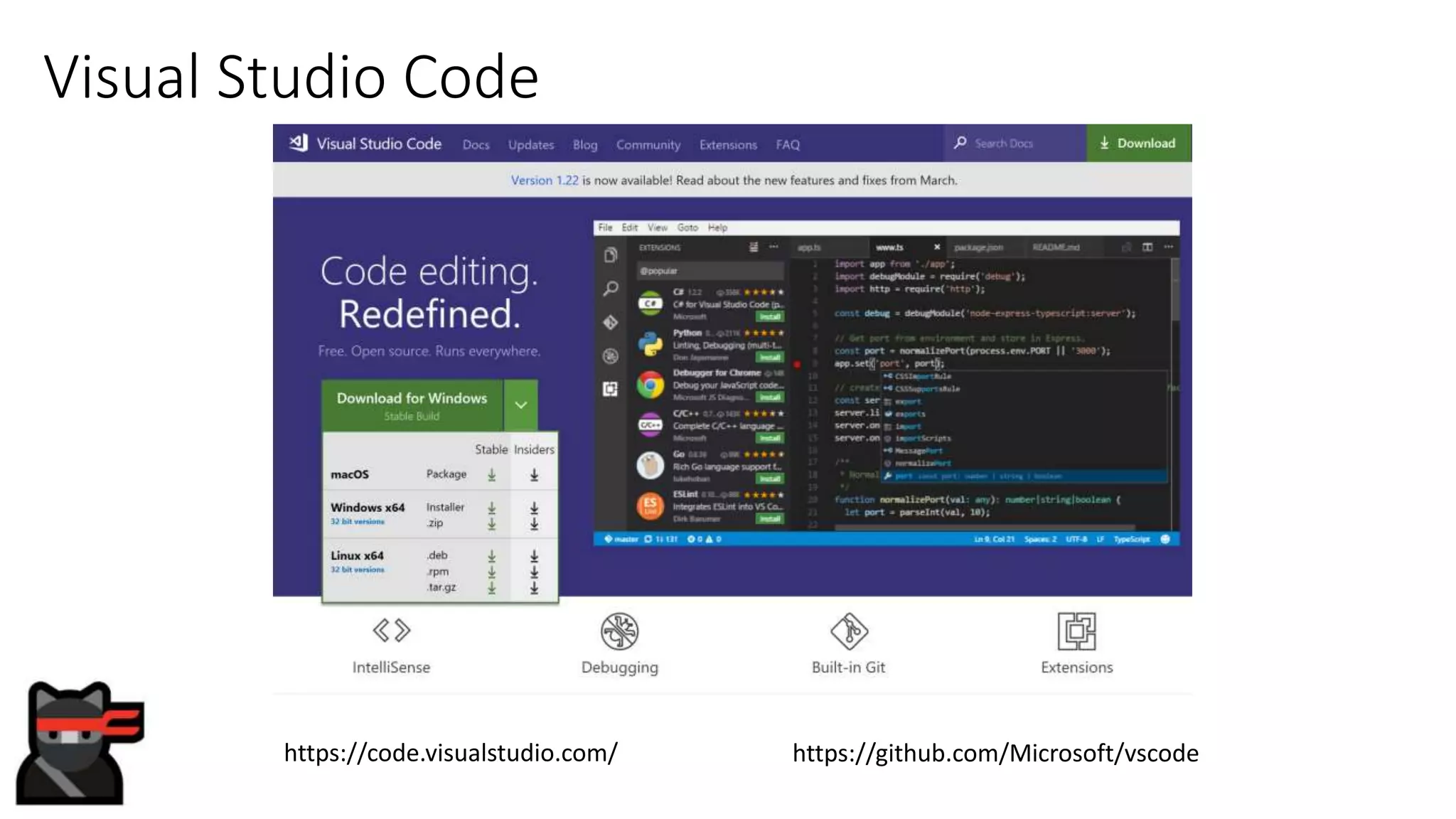Open the Community navigation link
This screenshot has height=819, width=1456.
tap(648, 144)
